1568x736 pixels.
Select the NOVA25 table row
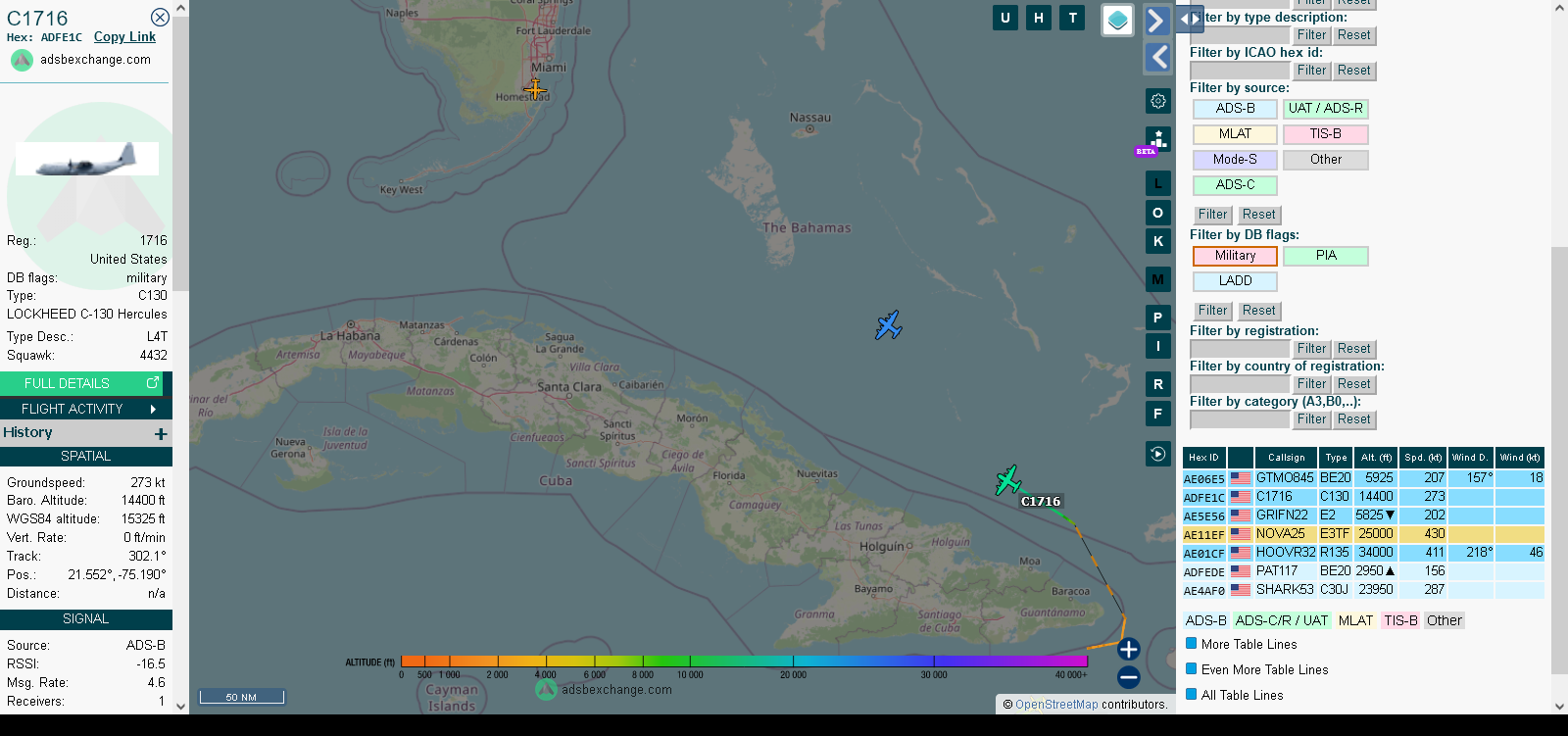[1363, 534]
